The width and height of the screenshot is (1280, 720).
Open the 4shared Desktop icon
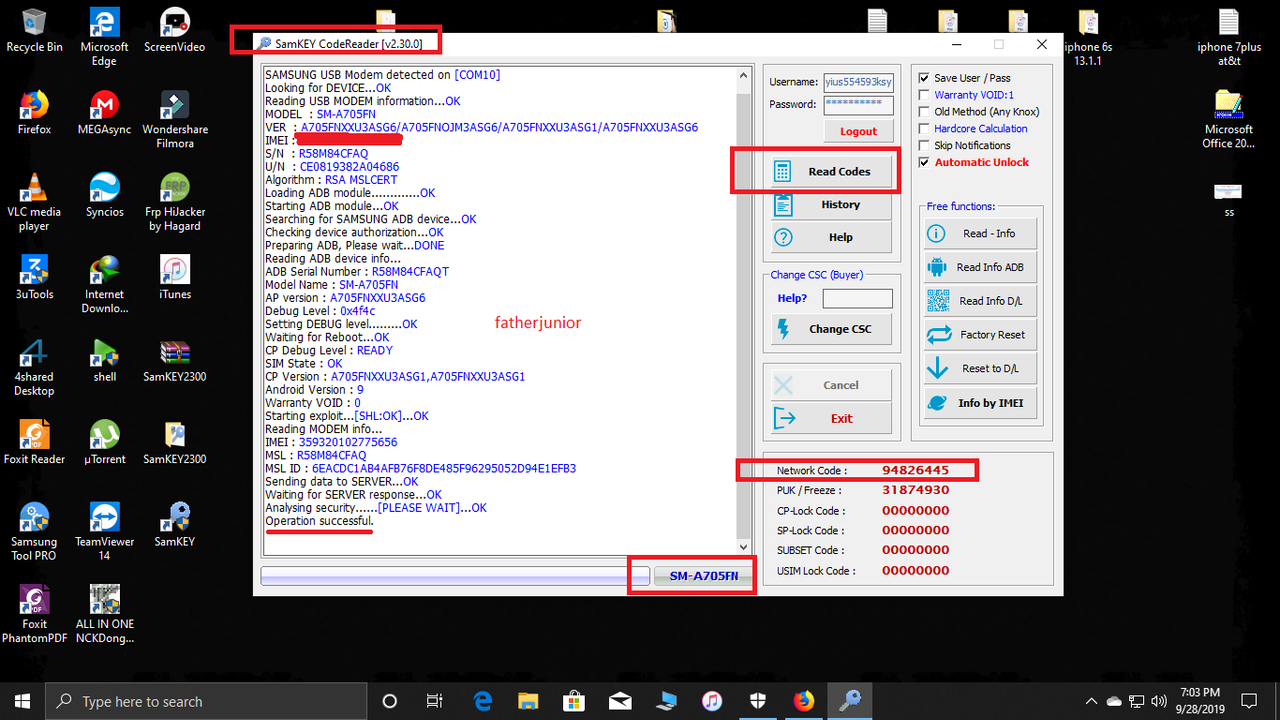tap(34, 368)
